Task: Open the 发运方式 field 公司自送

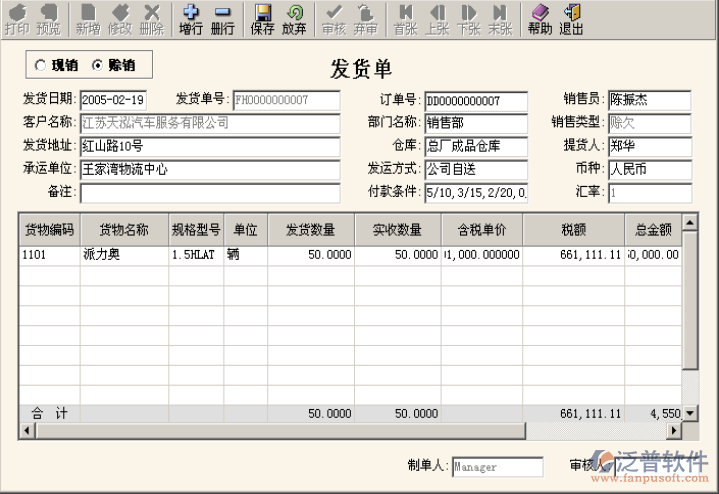Action: coord(476,169)
